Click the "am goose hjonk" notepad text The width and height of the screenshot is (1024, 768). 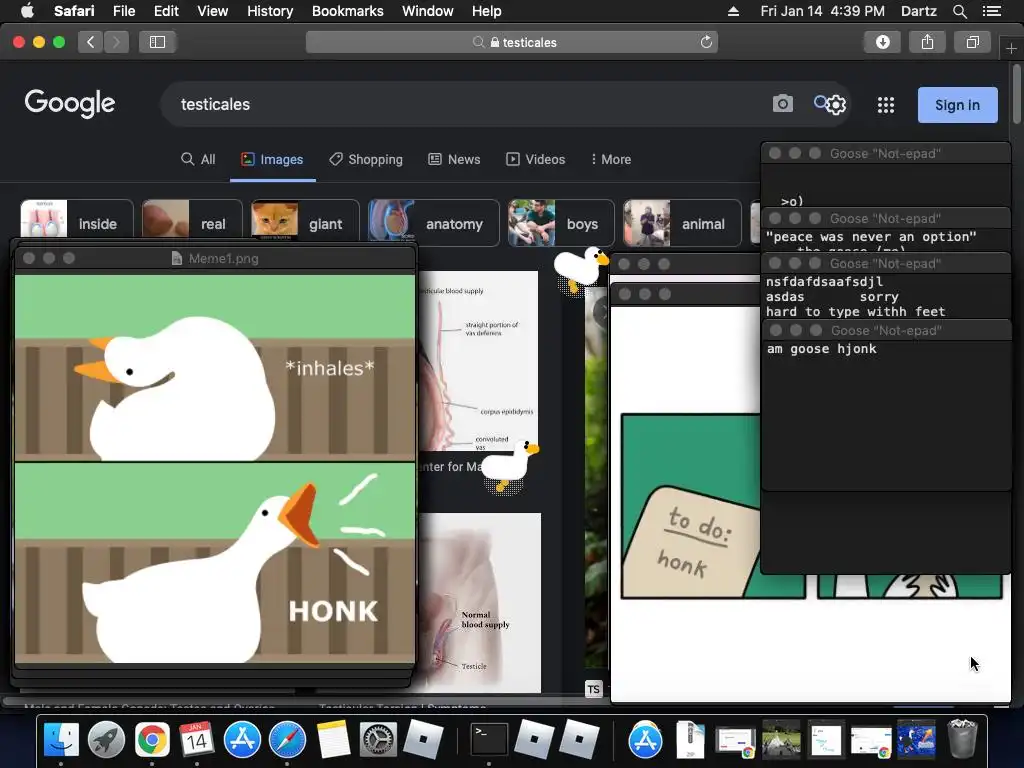tap(822, 349)
